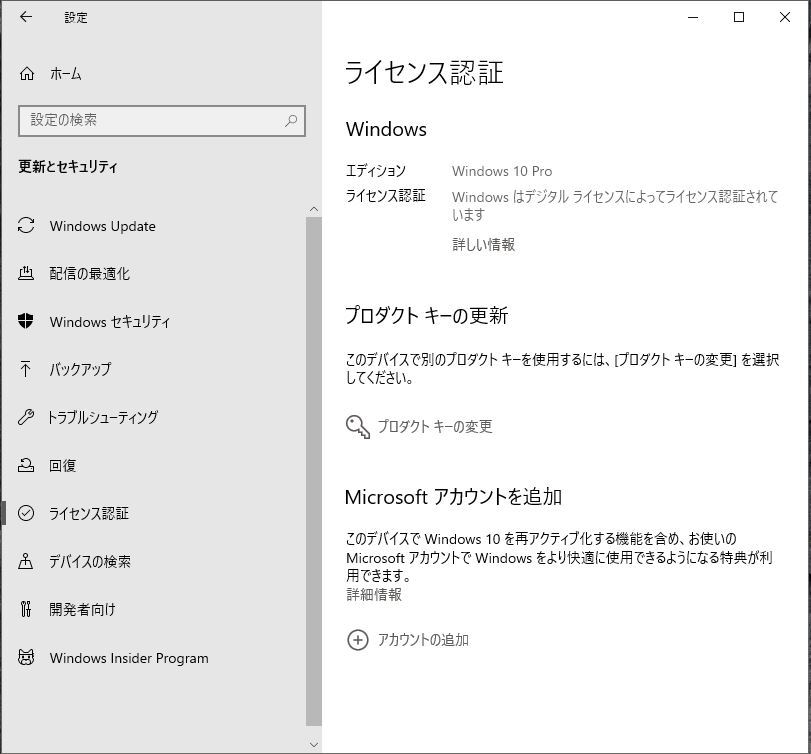Click sidebar scrollbar down arrow
Screen dimensions: 811x754
pos(313,744)
